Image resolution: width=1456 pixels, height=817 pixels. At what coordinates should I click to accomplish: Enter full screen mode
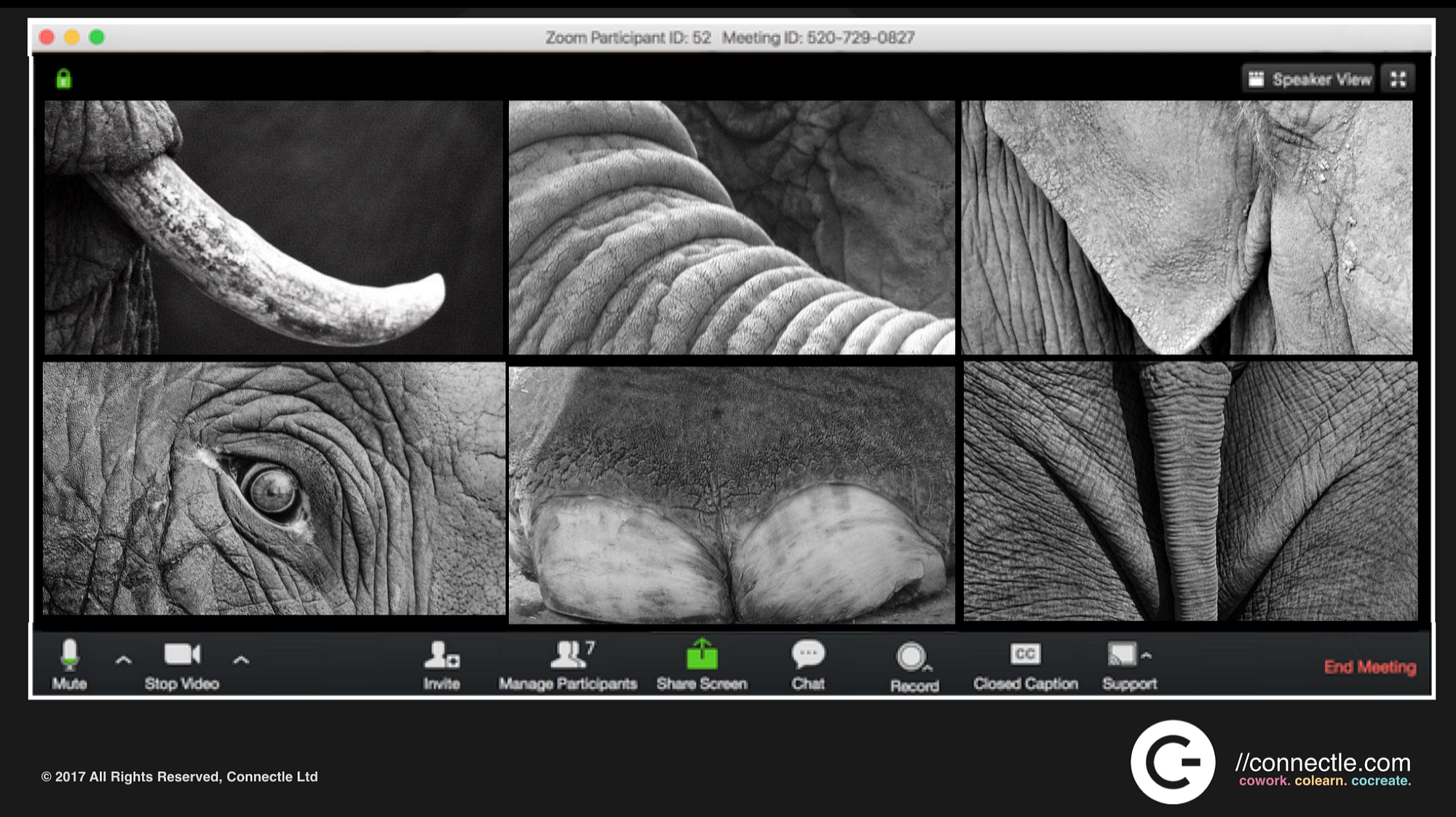pyautogui.click(x=1398, y=79)
